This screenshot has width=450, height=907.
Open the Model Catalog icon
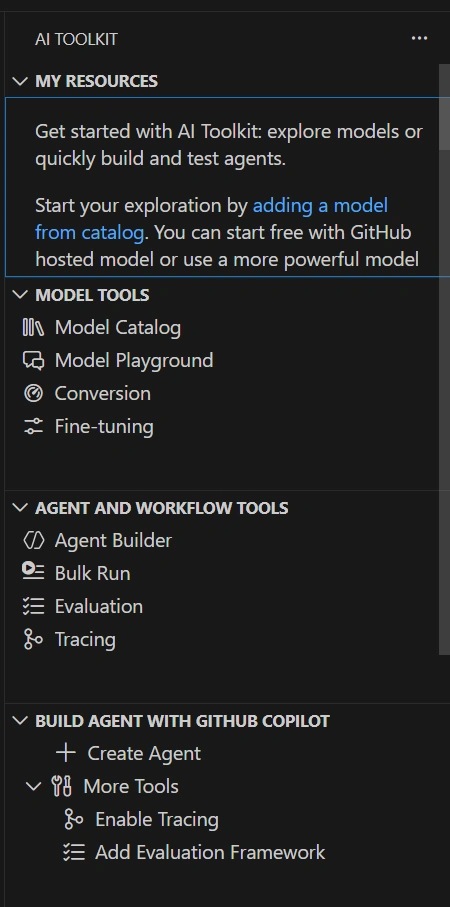33,327
